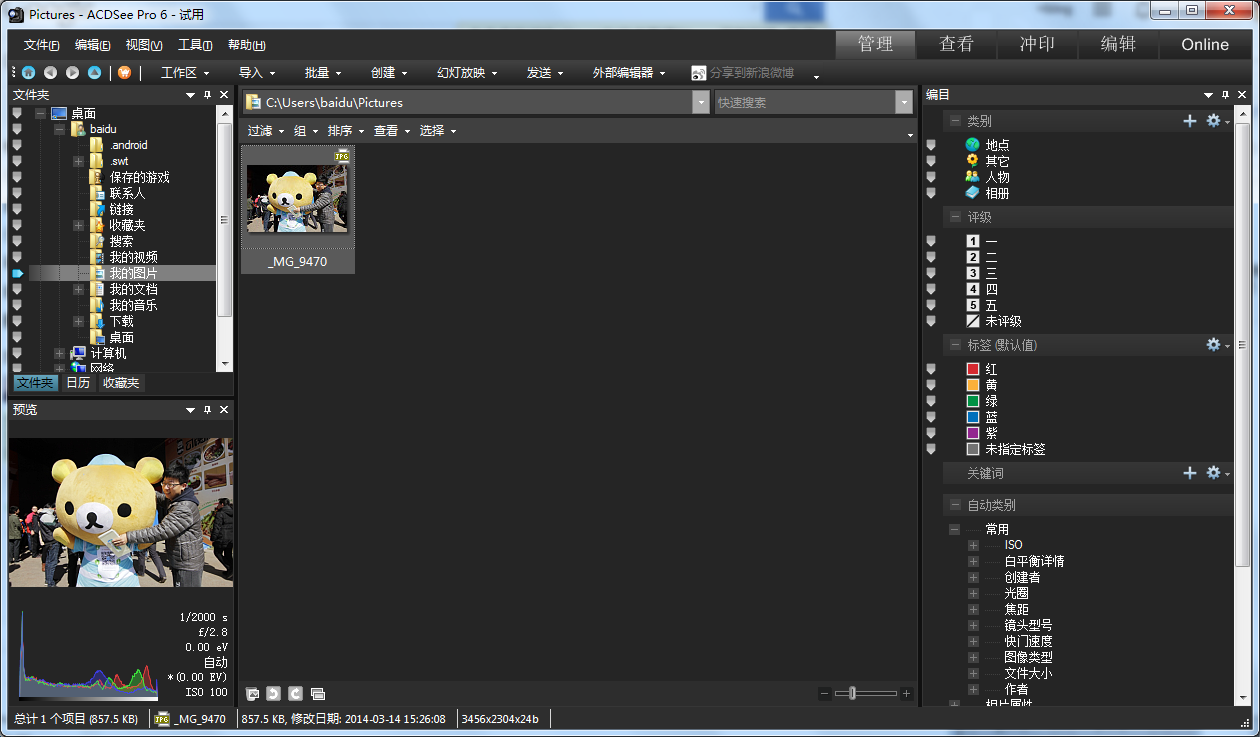Switch to the Online mode tab

click(1205, 44)
